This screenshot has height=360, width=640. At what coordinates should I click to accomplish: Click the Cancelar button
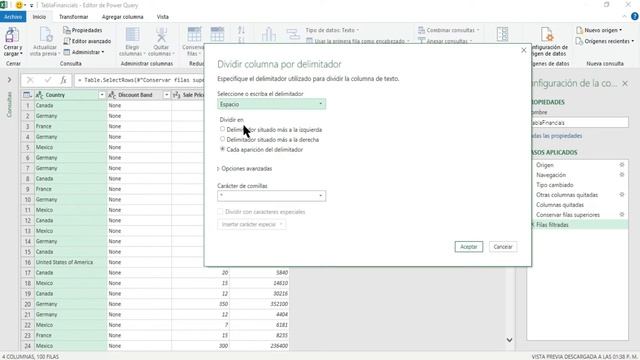pyautogui.click(x=503, y=247)
